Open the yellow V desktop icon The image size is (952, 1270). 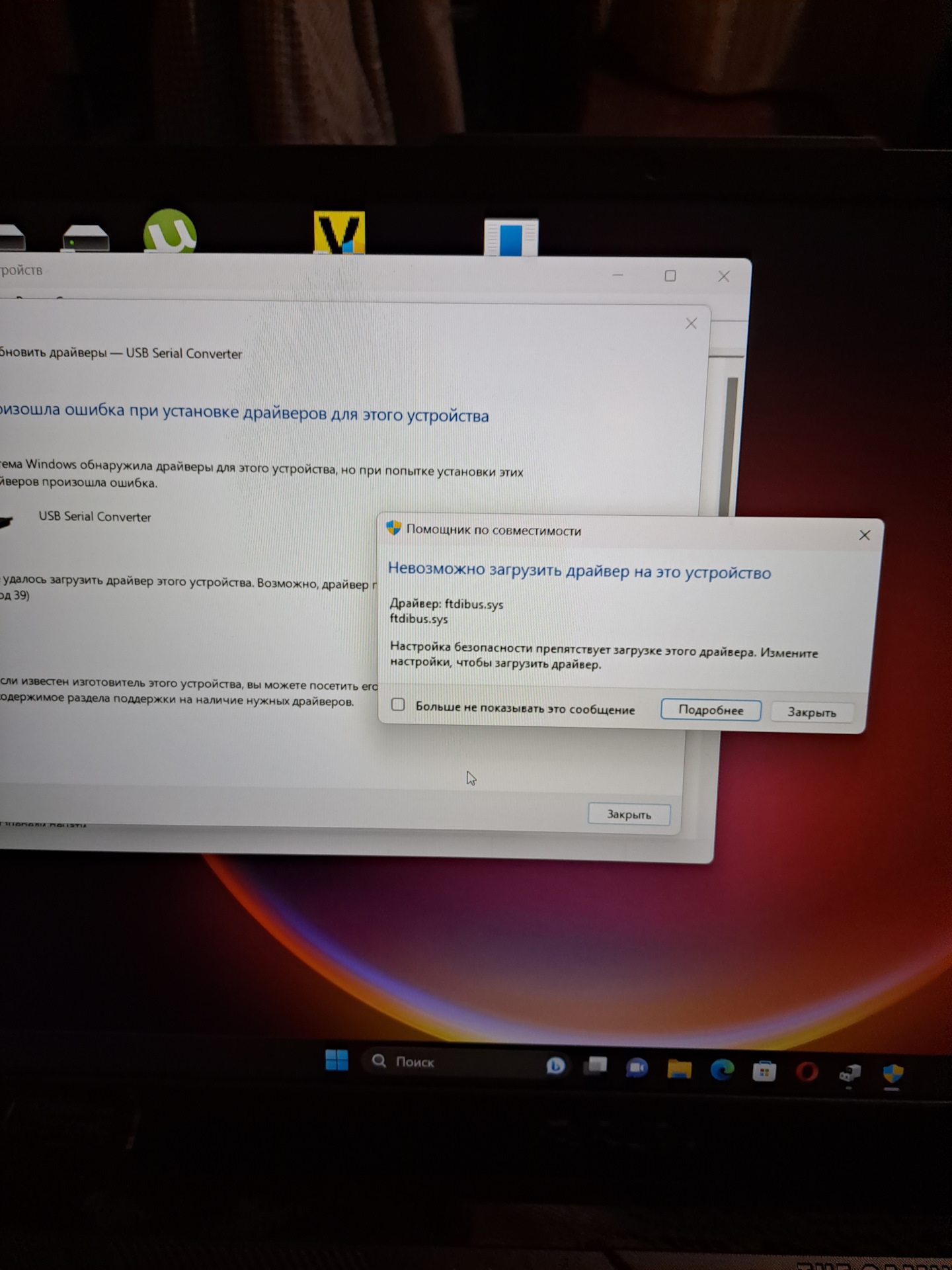pos(339,232)
